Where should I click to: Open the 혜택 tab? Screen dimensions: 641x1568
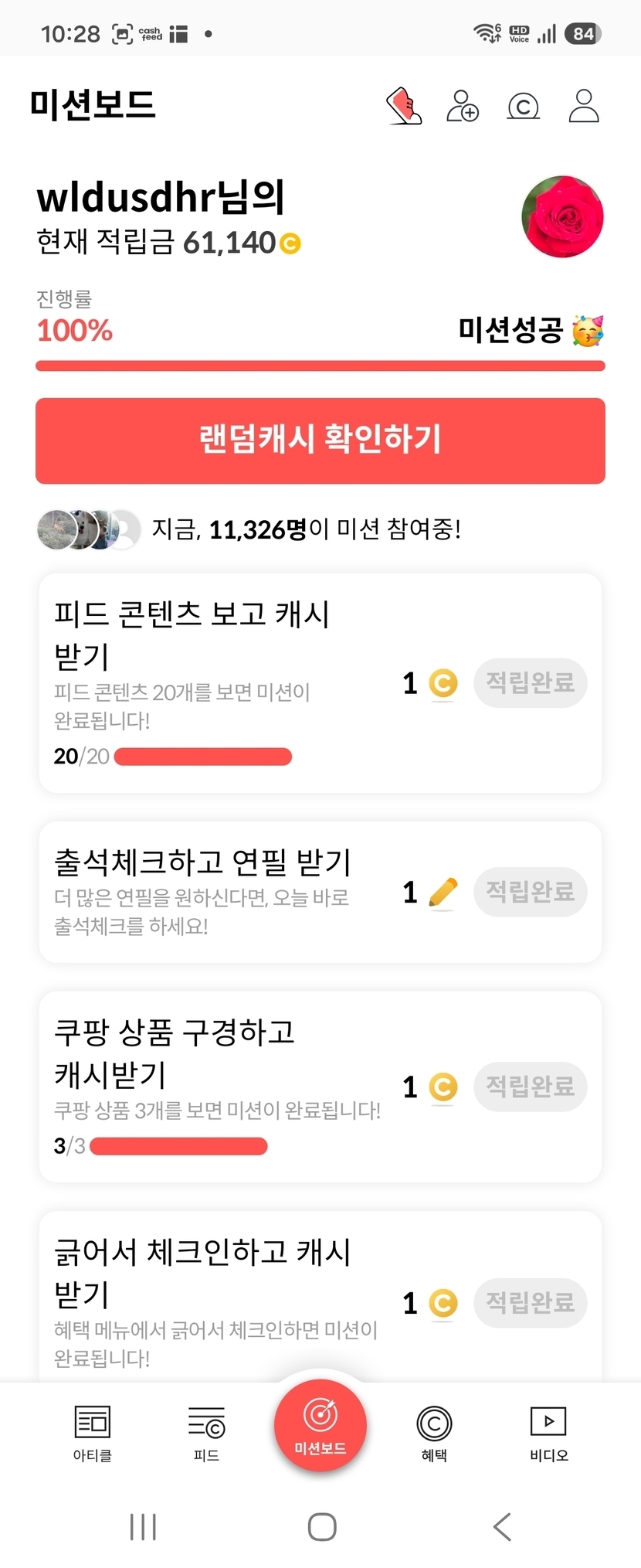click(434, 1434)
